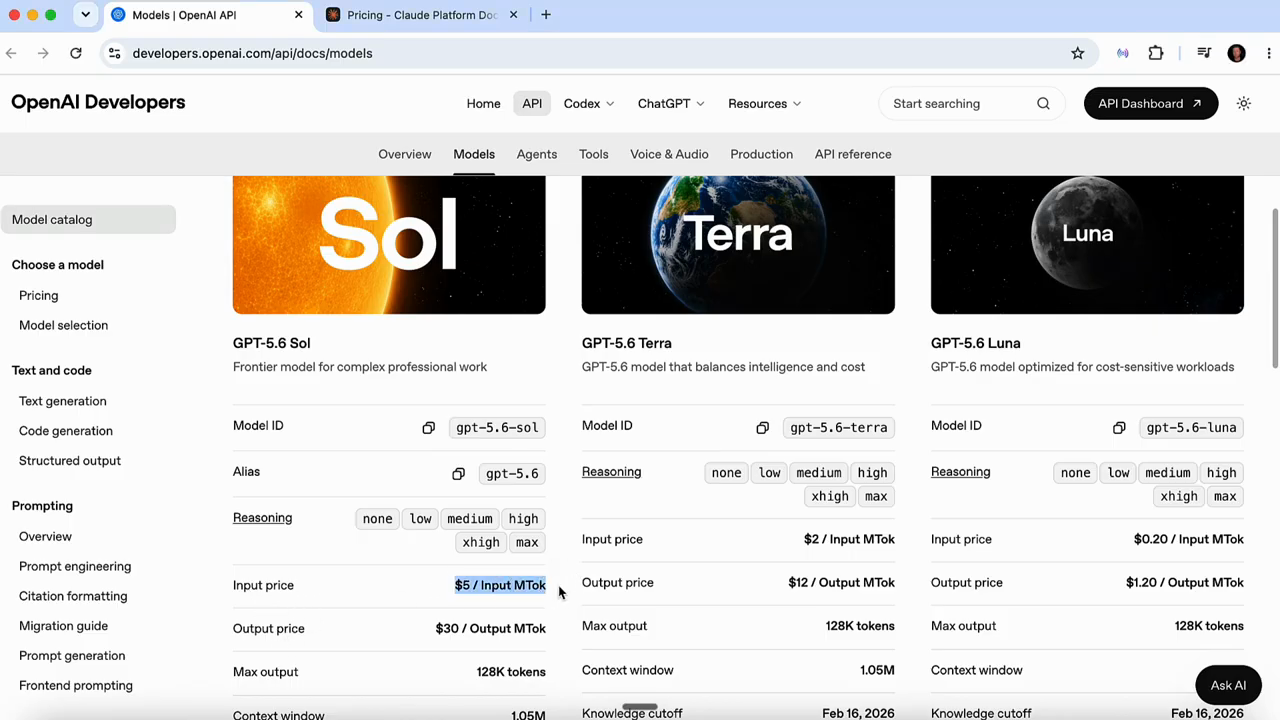Click the Ask AI button
The height and width of the screenshot is (720, 1280).
[x=1228, y=686]
